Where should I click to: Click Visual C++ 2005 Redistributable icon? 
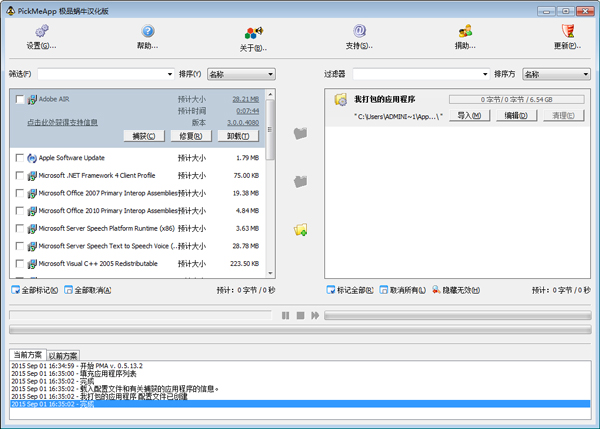(x=32, y=264)
